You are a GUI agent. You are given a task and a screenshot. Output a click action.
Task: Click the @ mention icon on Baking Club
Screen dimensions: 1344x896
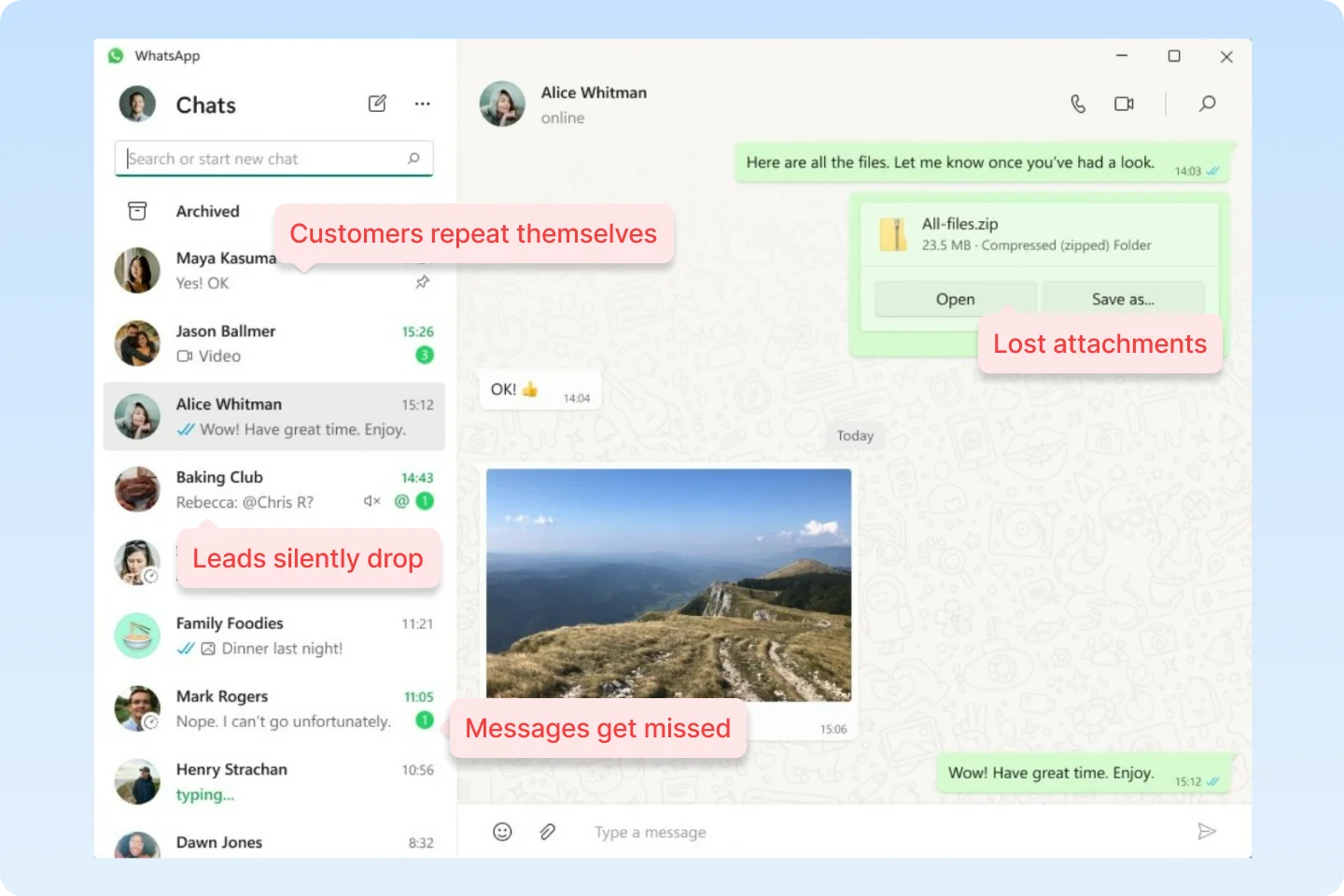(x=401, y=501)
